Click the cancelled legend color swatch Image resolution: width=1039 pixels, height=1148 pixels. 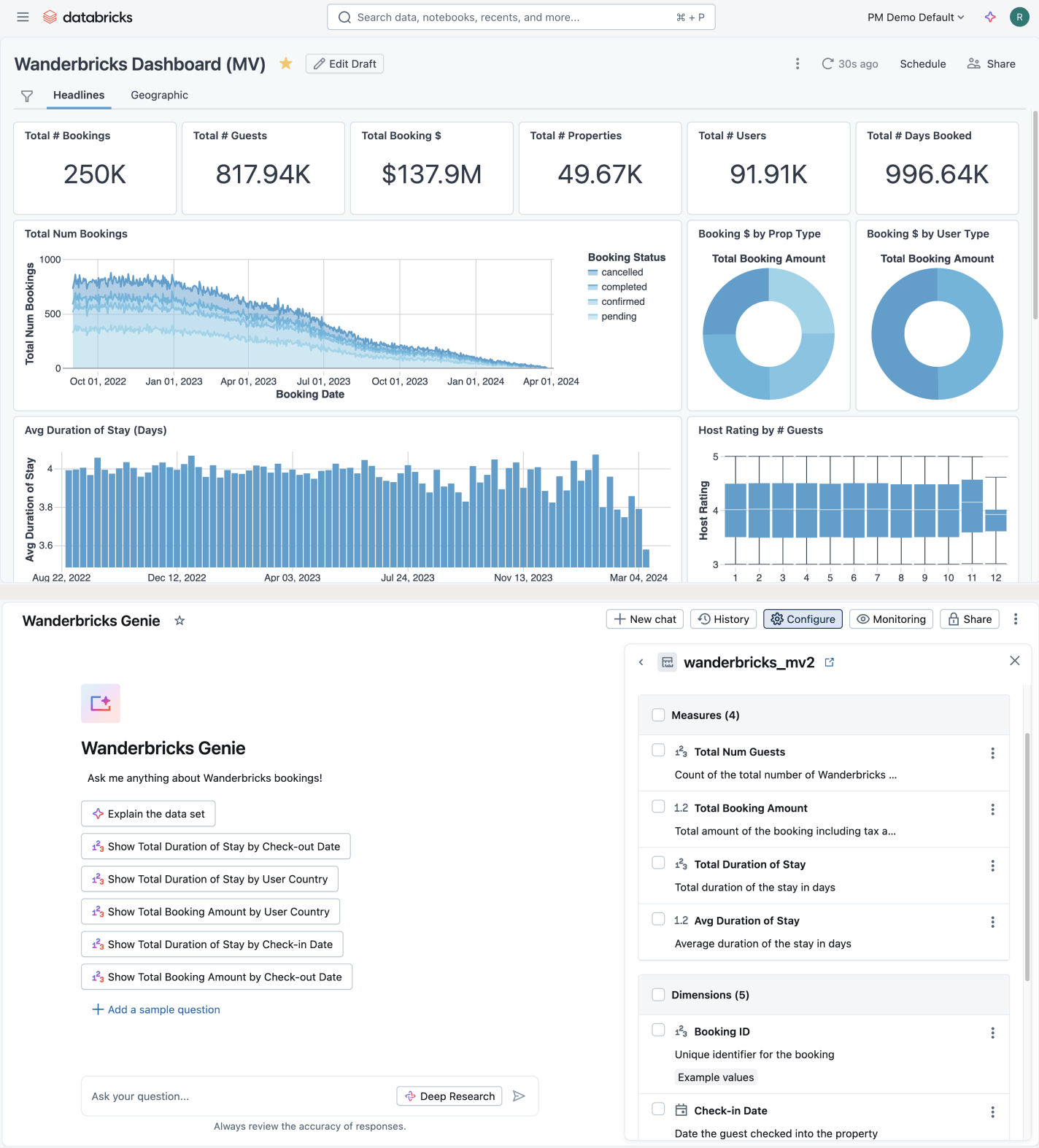tap(593, 273)
